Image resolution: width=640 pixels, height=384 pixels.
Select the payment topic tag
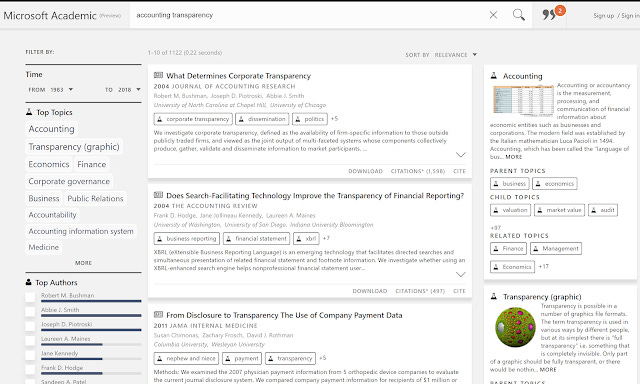coord(242,359)
